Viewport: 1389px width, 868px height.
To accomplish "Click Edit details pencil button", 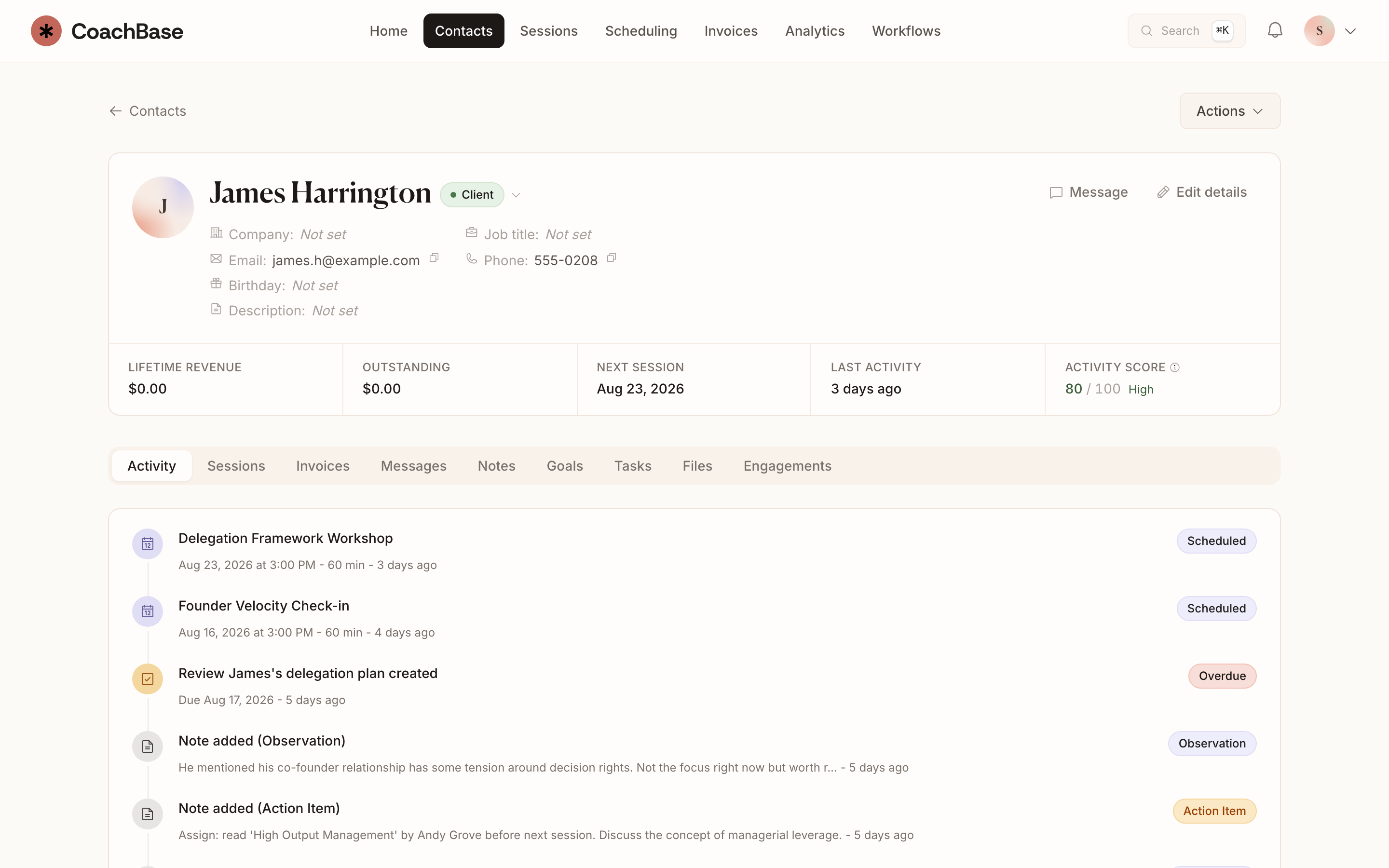I will click(x=1202, y=192).
